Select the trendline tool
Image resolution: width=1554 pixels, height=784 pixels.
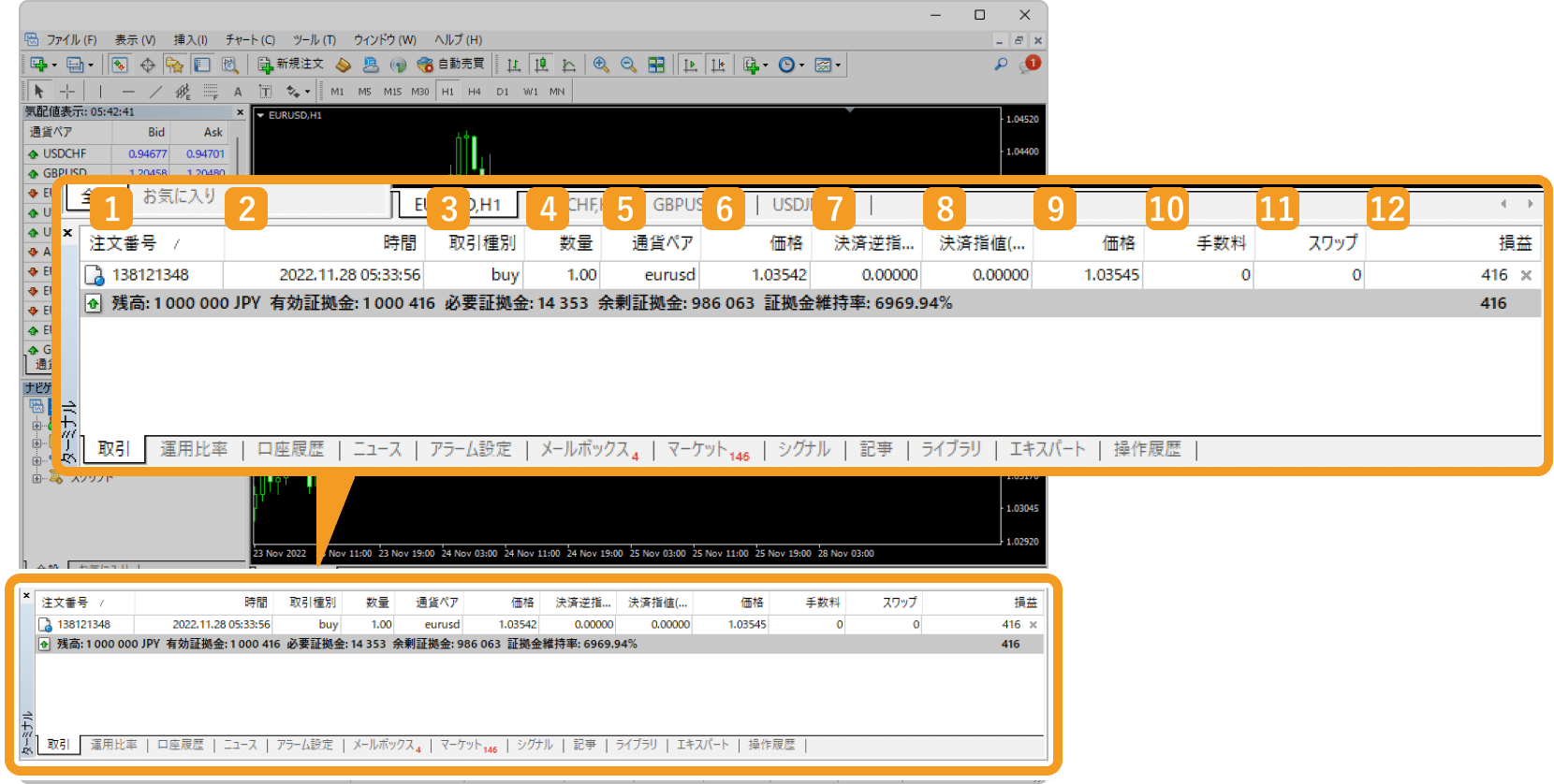coord(155,91)
